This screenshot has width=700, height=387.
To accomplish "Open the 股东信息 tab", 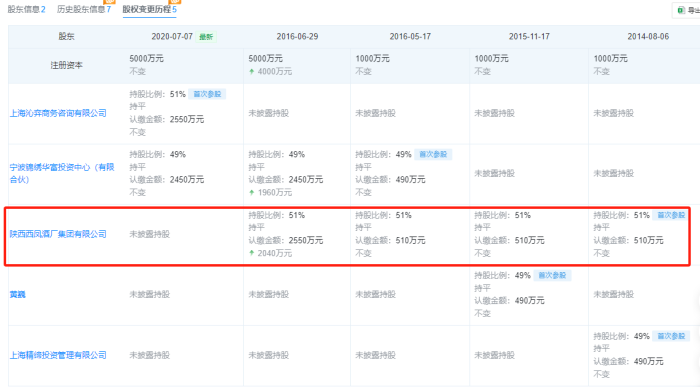I will [x=26, y=9].
